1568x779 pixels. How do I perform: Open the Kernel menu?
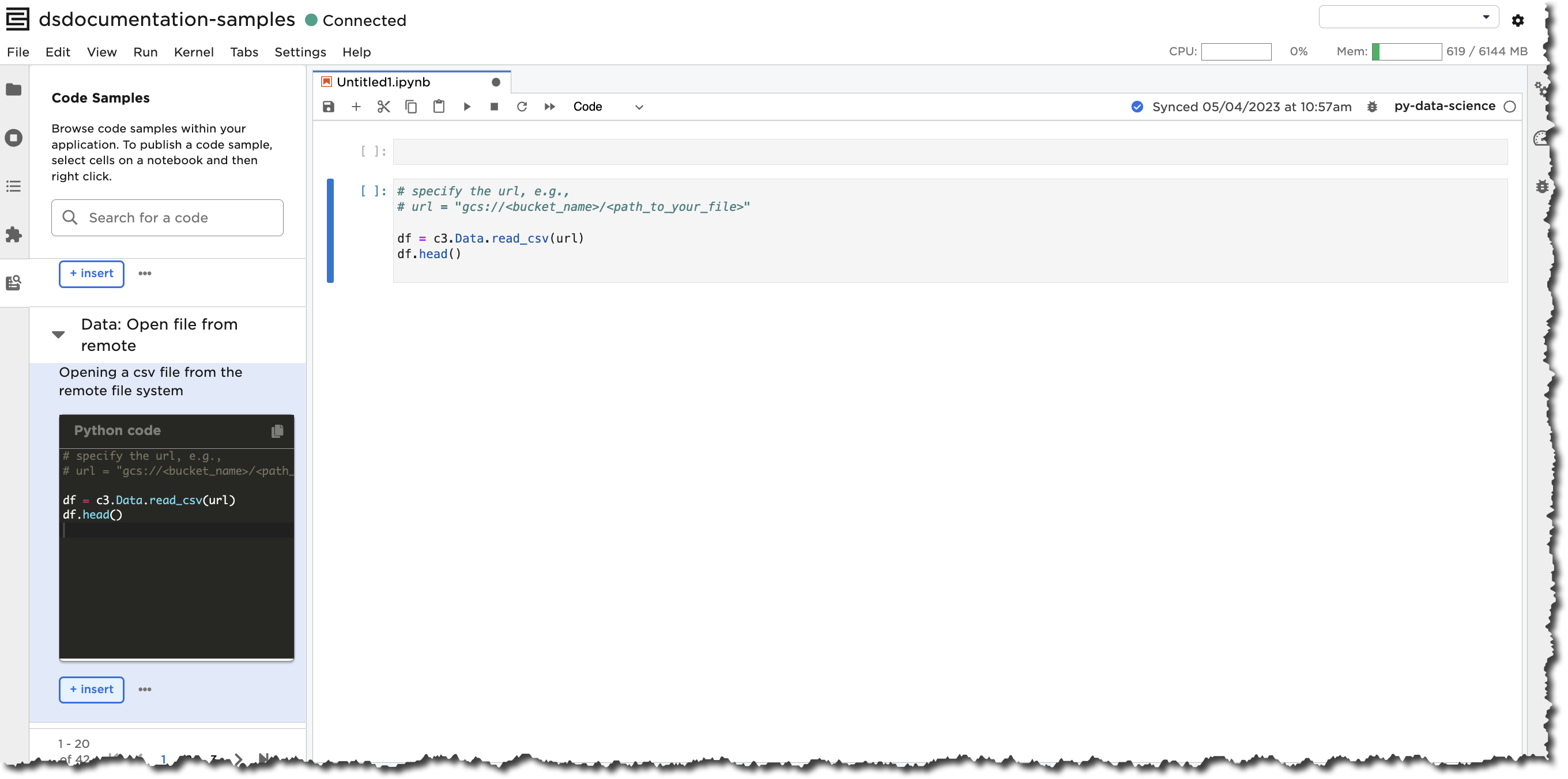point(194,52)
